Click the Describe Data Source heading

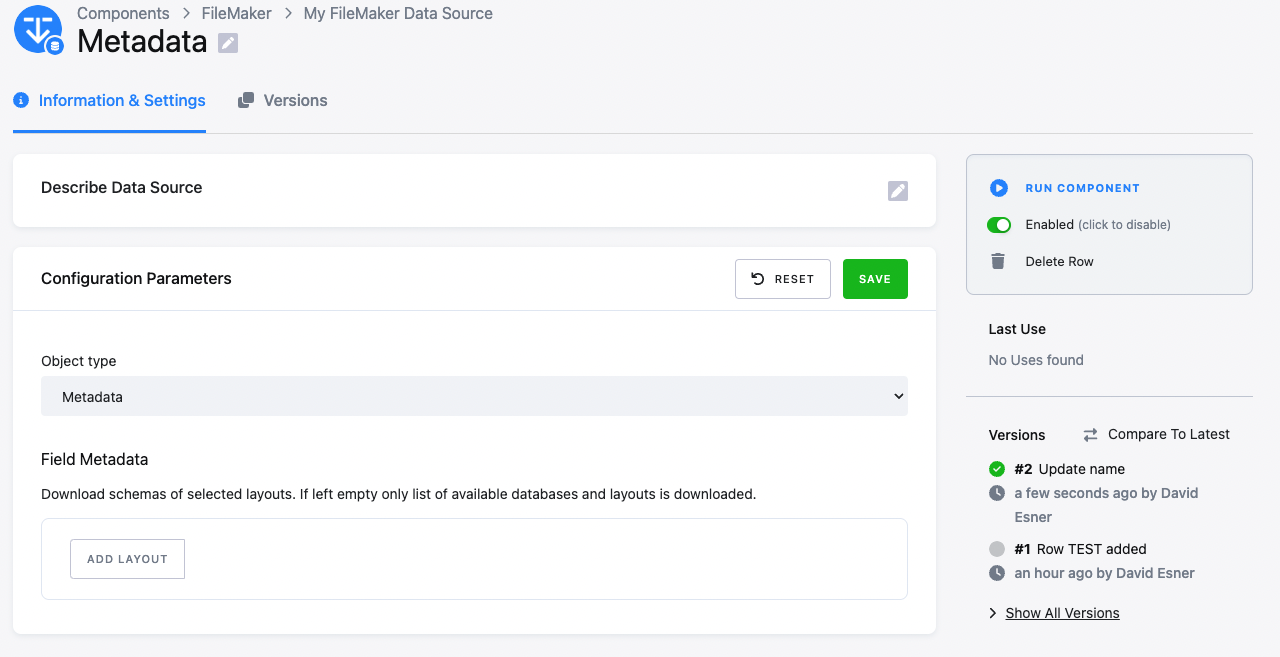[x=122, y=187]
